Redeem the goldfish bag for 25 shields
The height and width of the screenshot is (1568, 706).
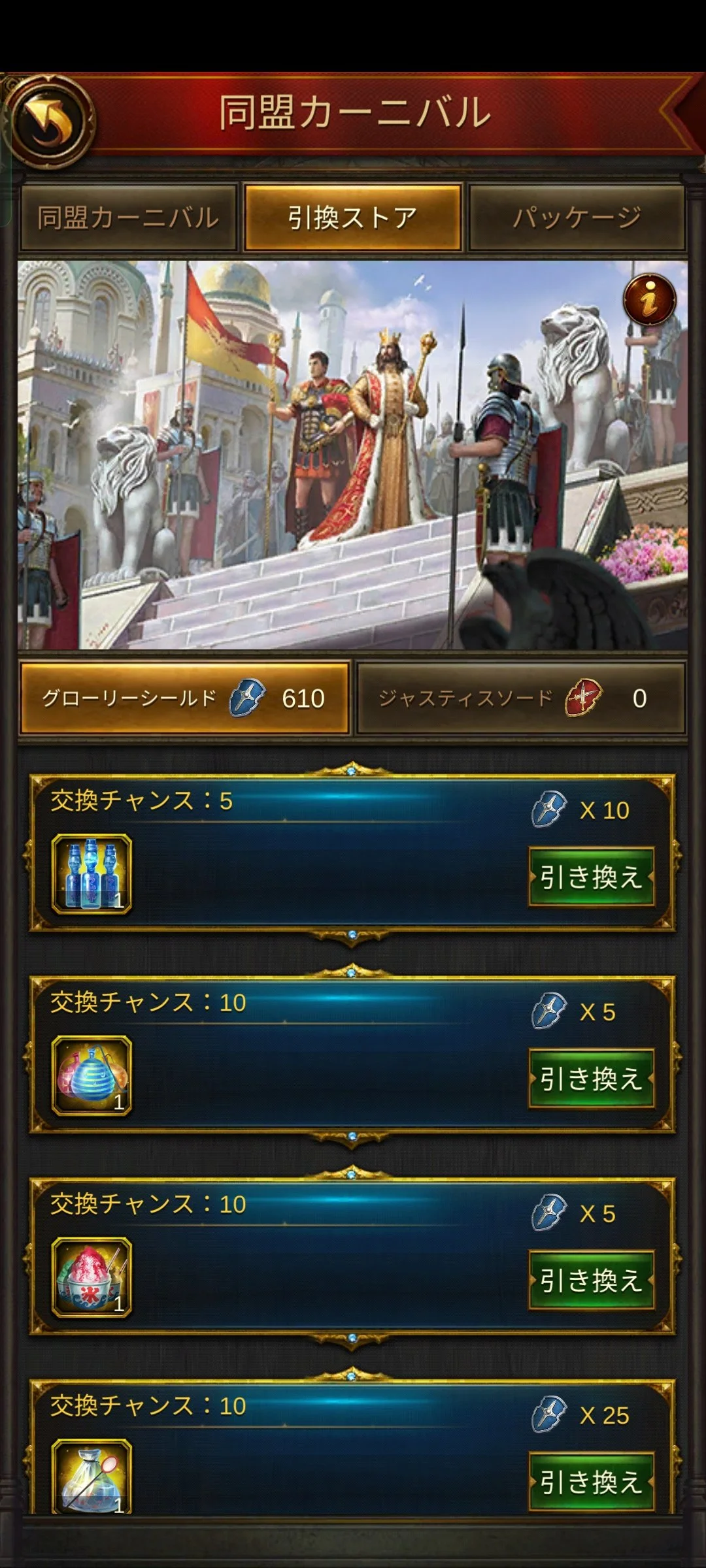tap(592, 1482)
